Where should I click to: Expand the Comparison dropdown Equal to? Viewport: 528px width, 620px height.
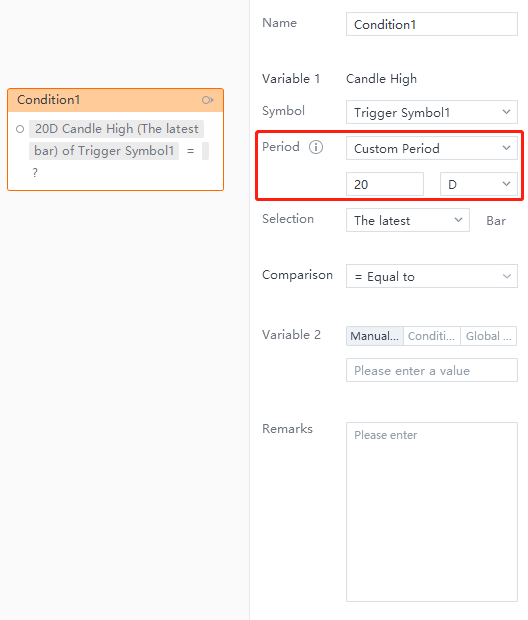point(431,276)
